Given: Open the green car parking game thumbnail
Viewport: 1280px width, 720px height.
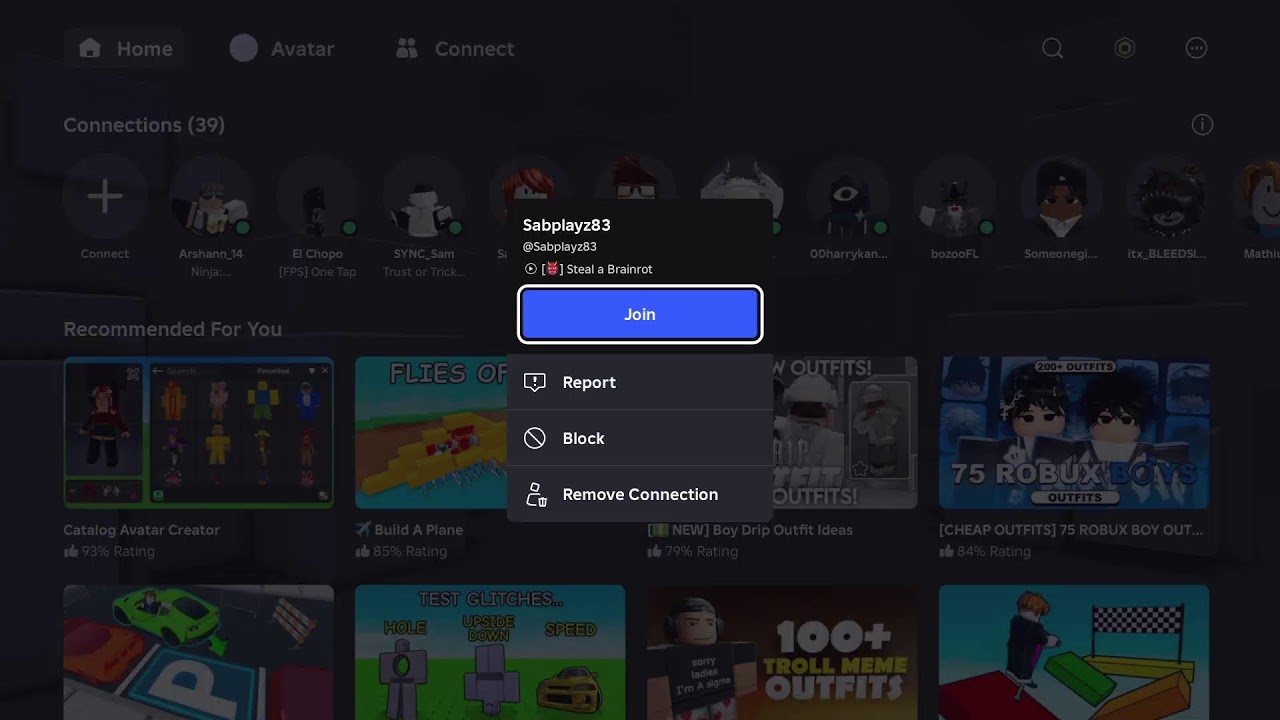Looking at the screenshot, I should click(x=198, y=652).
